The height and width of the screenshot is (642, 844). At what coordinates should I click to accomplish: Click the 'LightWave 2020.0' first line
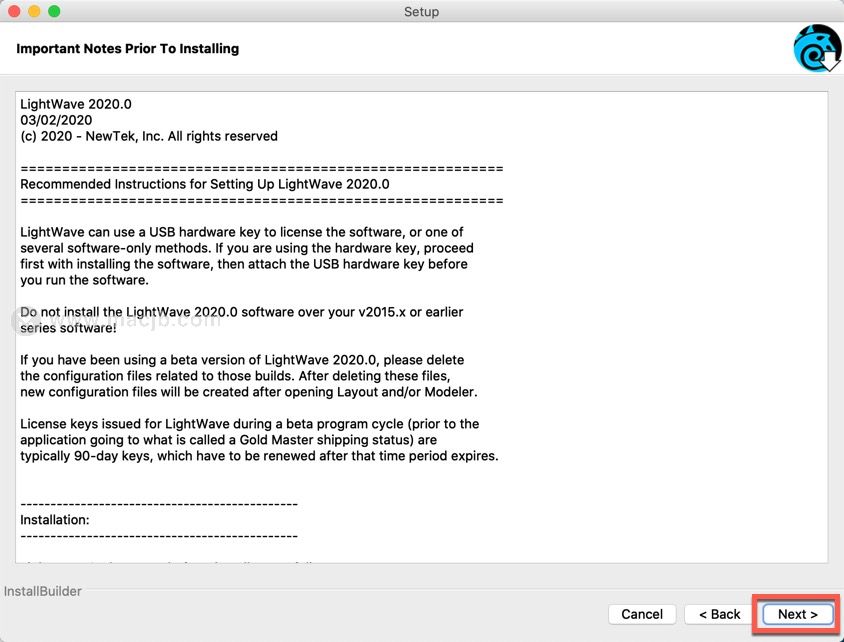click(76, 104)
